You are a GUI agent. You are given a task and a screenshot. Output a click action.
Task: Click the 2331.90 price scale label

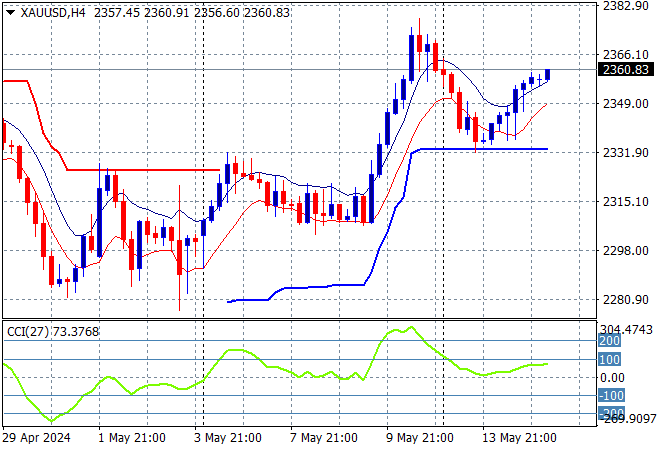pyautogui.click(x=626, y=152)
